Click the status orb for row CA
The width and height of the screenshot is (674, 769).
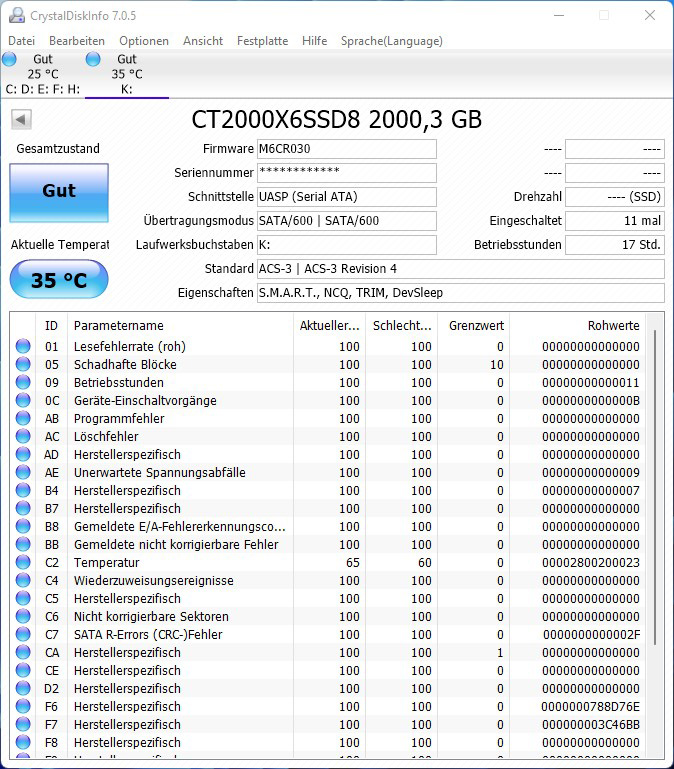coord(23,652)
